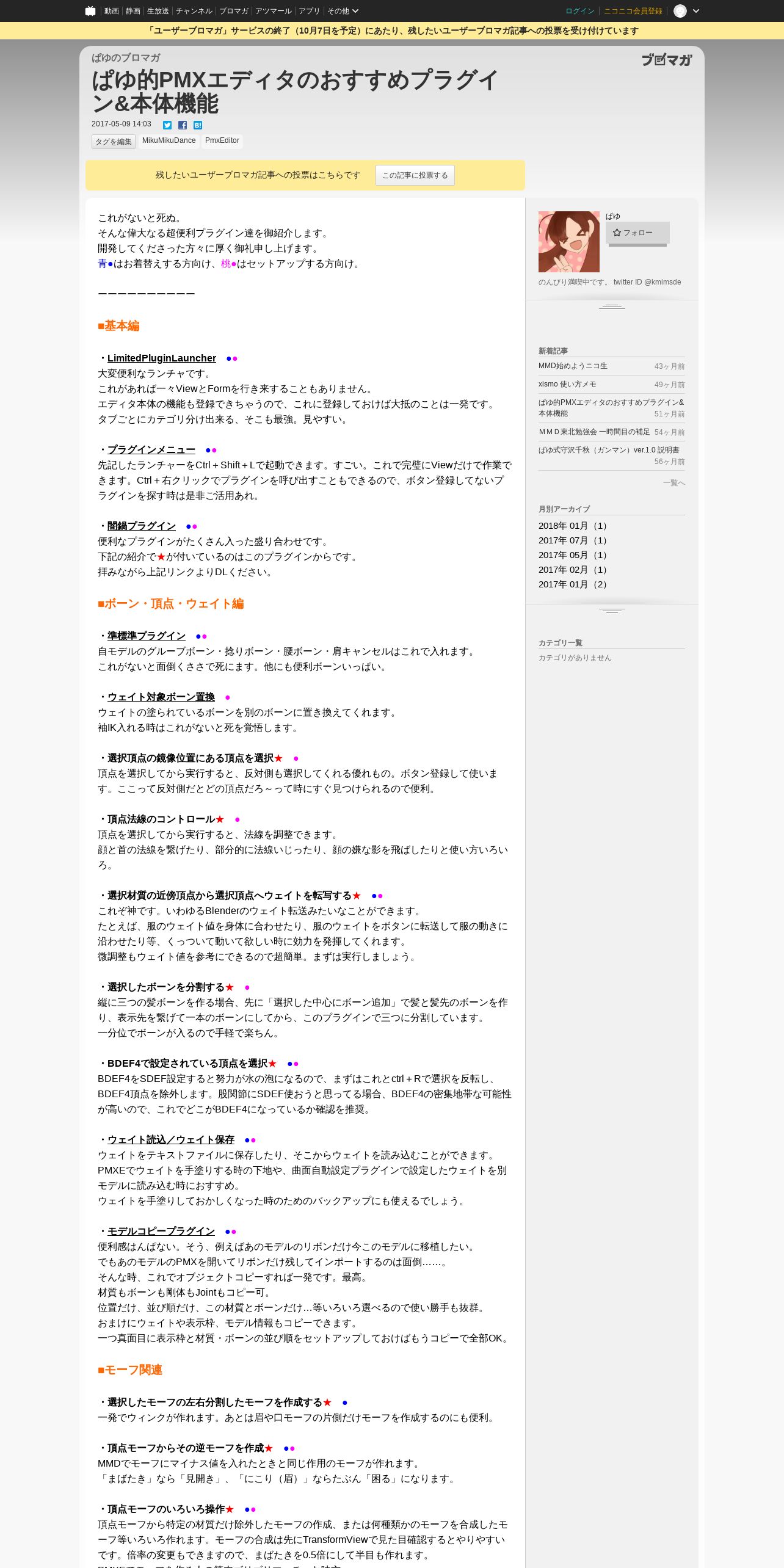Open the チャンネル menu item

point(194,11)
